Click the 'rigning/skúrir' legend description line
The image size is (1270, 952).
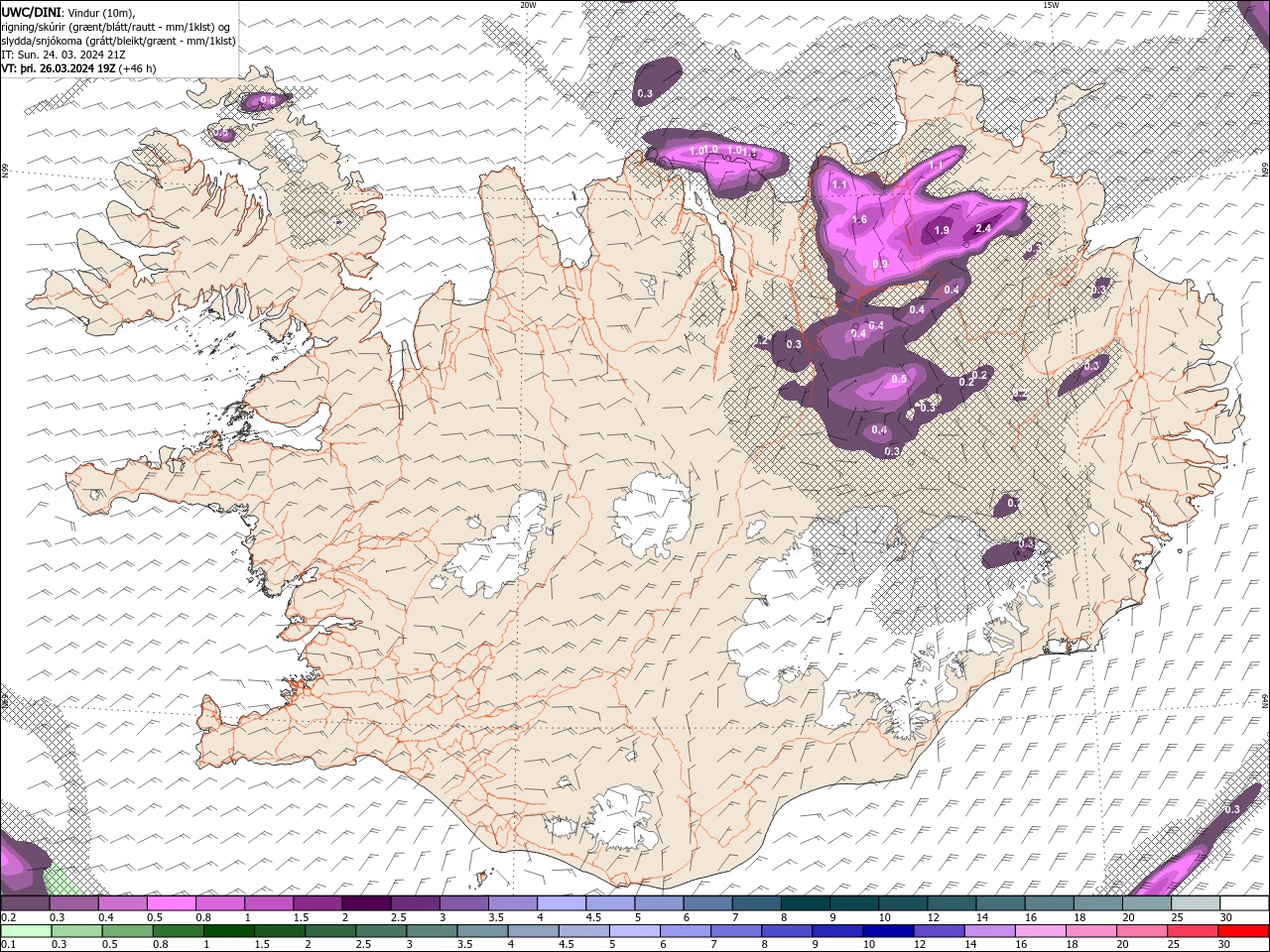click(x=116, y=26)
